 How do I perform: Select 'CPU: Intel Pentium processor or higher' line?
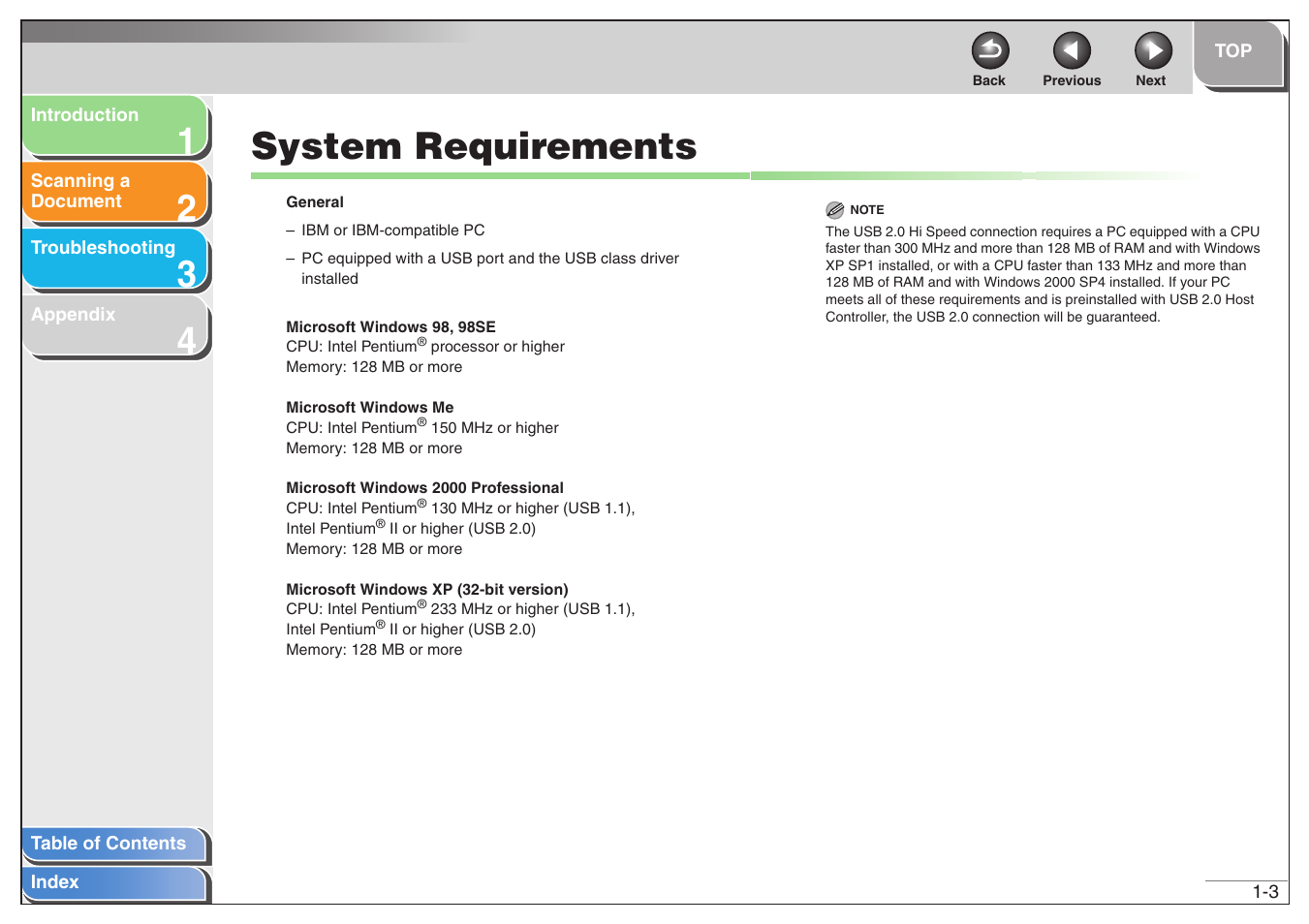point(425,346)
